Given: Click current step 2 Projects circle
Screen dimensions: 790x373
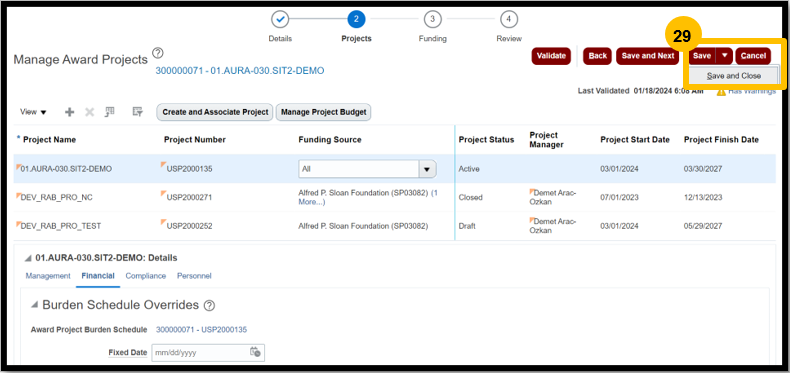Looking at the screenshot, I should [356, 20].
